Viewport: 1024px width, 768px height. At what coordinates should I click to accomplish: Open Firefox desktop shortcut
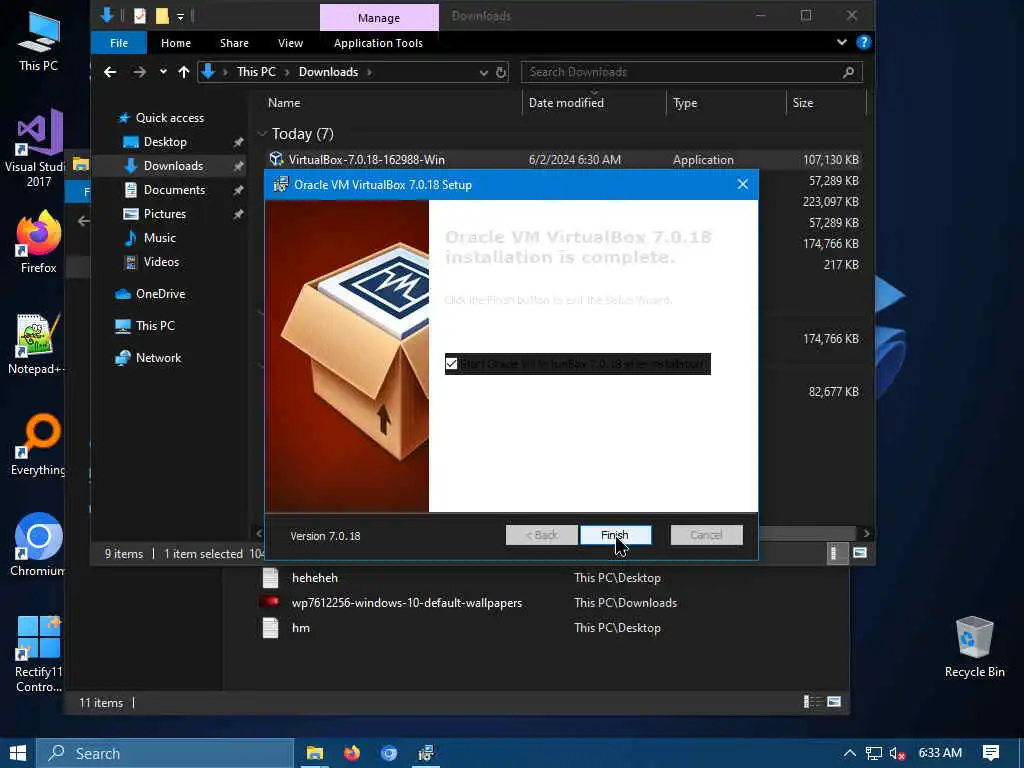click(39, 242)
